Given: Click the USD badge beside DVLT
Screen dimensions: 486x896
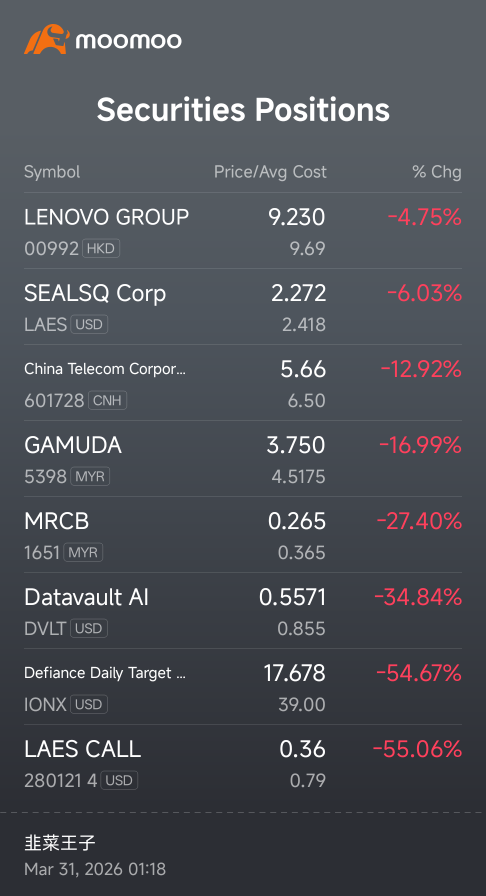Looking at the screenshot, I should pyautogui.click(x=89, y=629).
